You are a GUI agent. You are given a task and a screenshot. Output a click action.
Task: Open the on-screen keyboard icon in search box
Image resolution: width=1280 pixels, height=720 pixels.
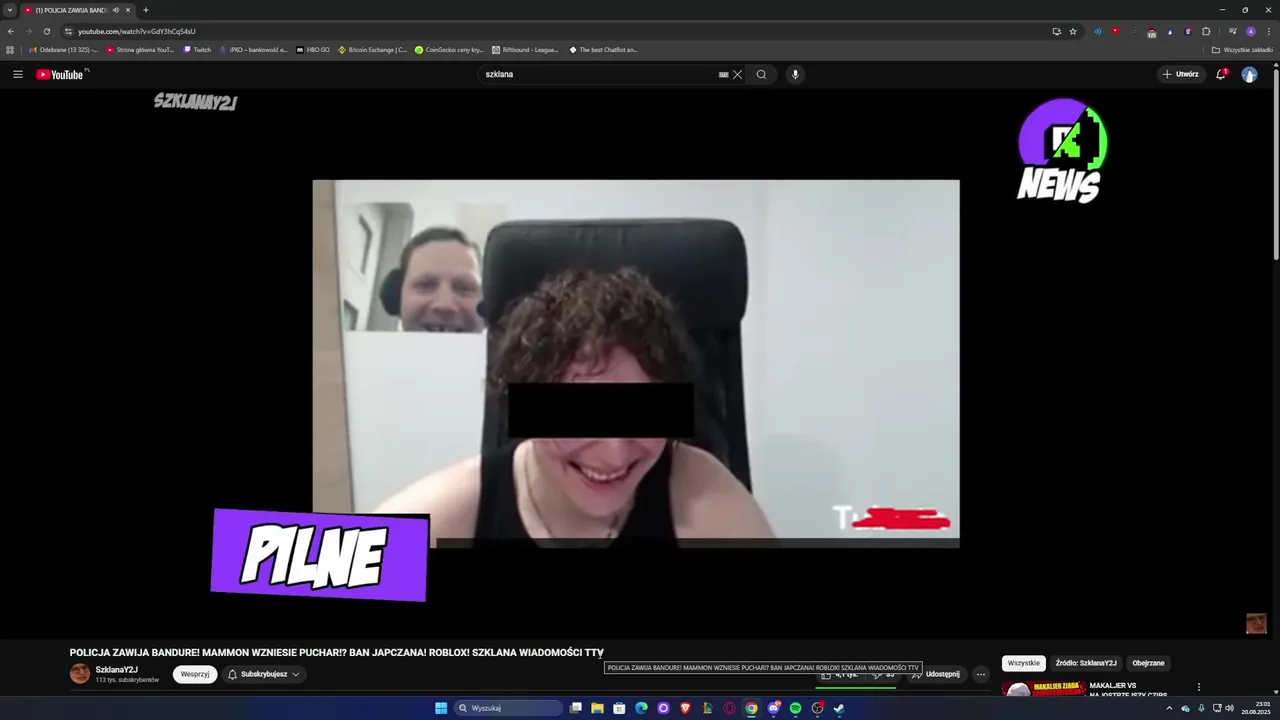(x=723, y=74)
